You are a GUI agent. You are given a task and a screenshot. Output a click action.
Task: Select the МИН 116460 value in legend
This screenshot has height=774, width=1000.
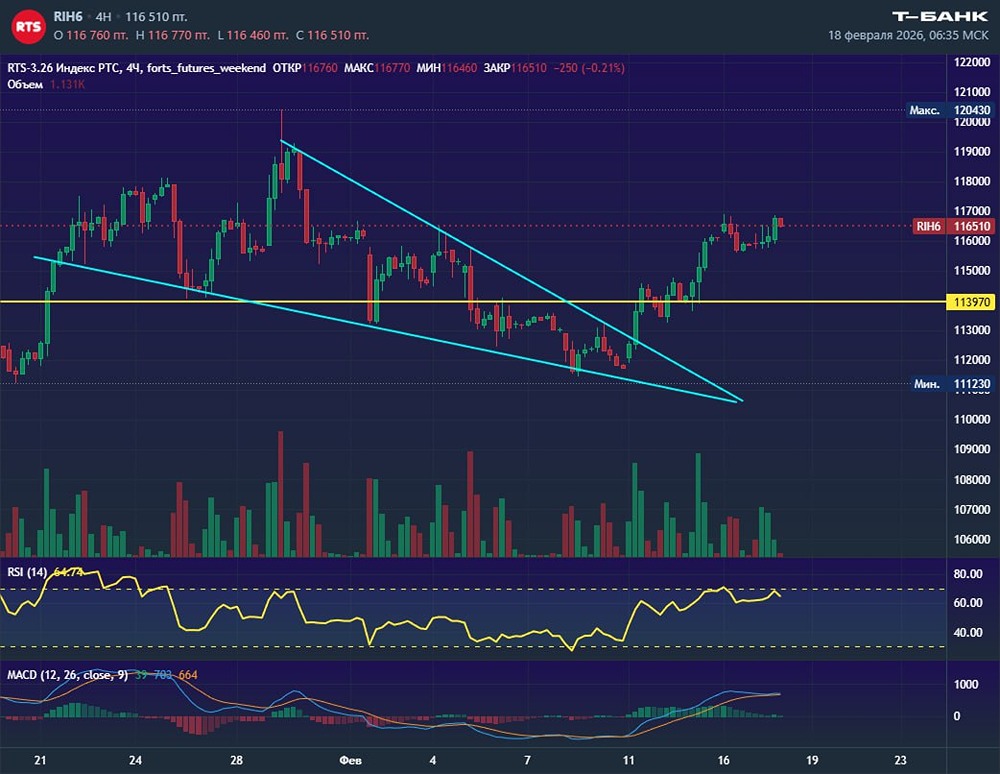(446, 68)
